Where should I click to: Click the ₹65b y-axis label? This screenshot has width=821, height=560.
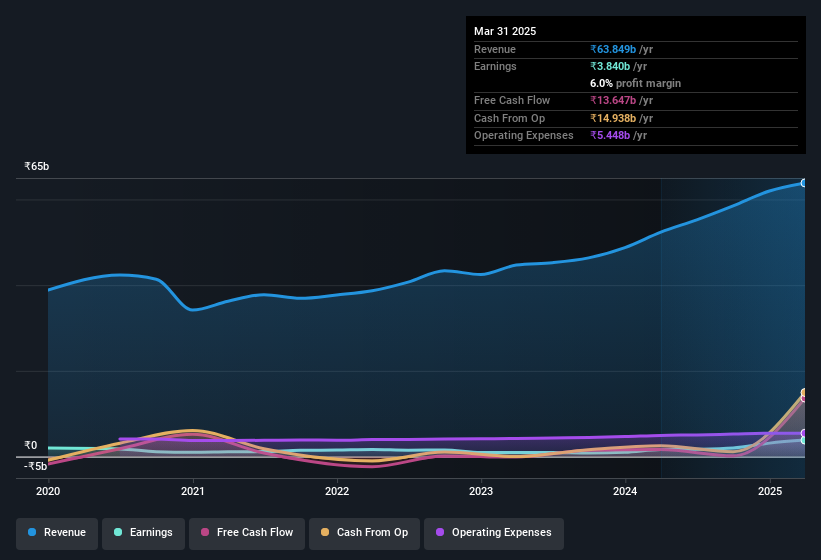pos(37,166)
